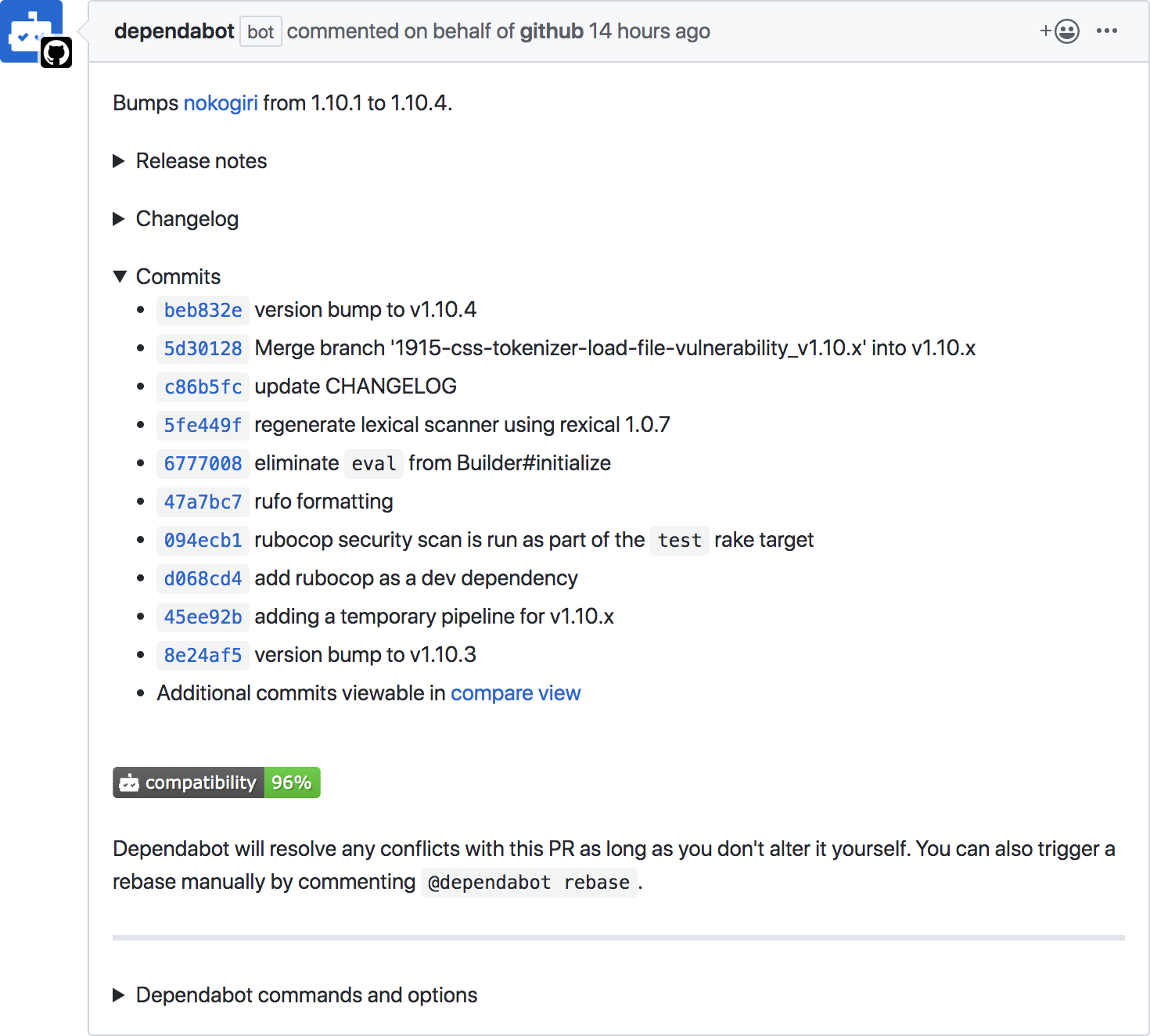Open commit 094ecb1 rubocop security scan

click(x=203, y=540)
